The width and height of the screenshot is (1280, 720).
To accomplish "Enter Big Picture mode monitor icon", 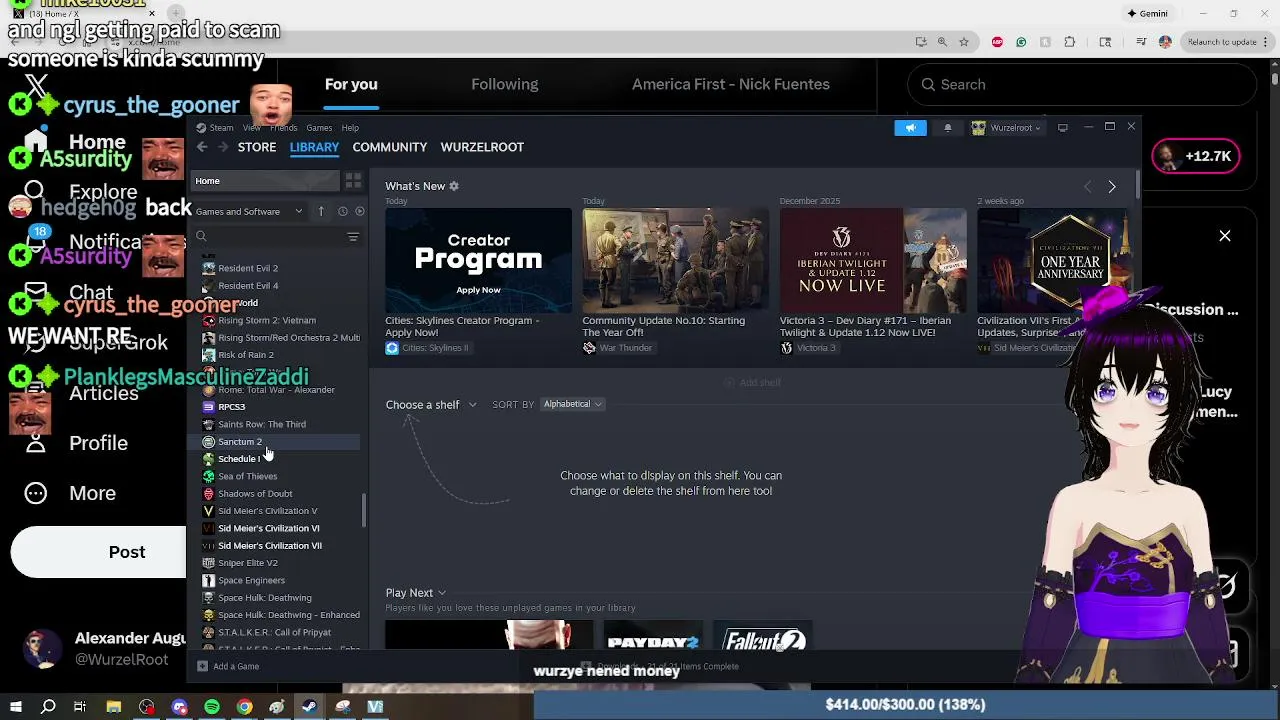I will point(1062,128).
